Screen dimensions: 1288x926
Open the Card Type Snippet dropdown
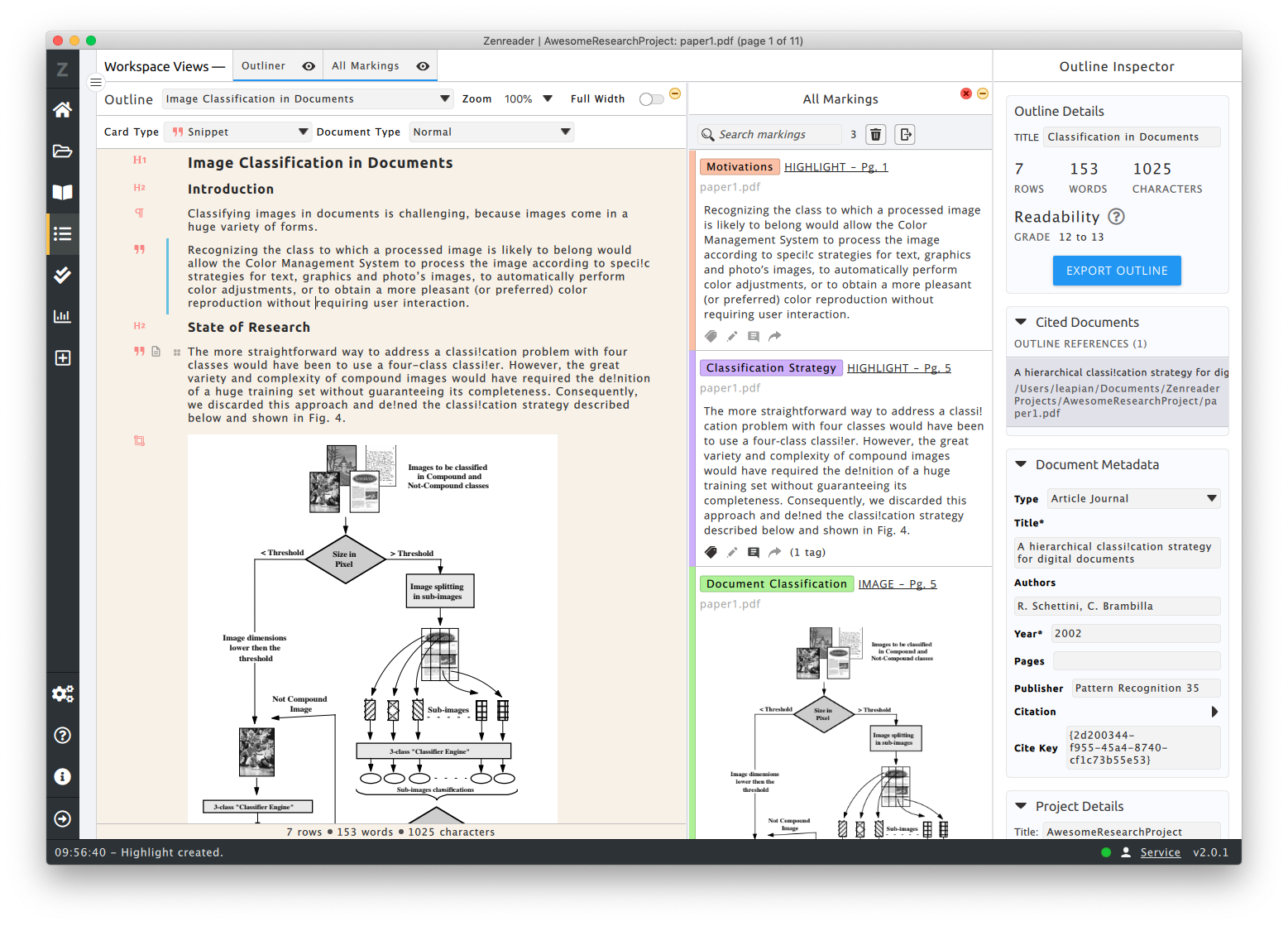238,132
